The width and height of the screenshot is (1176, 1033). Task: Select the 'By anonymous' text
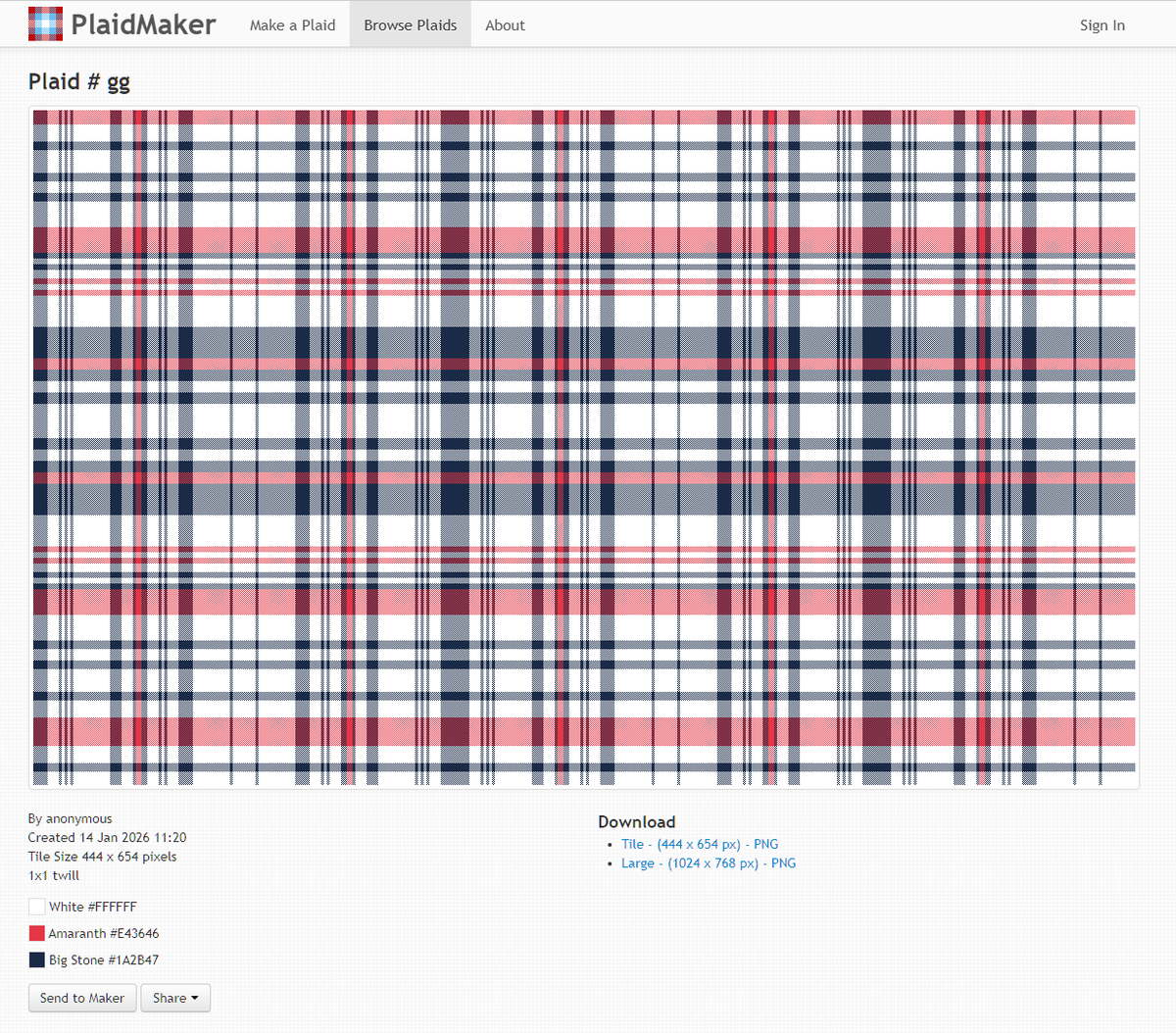click(x=71, y=818)
